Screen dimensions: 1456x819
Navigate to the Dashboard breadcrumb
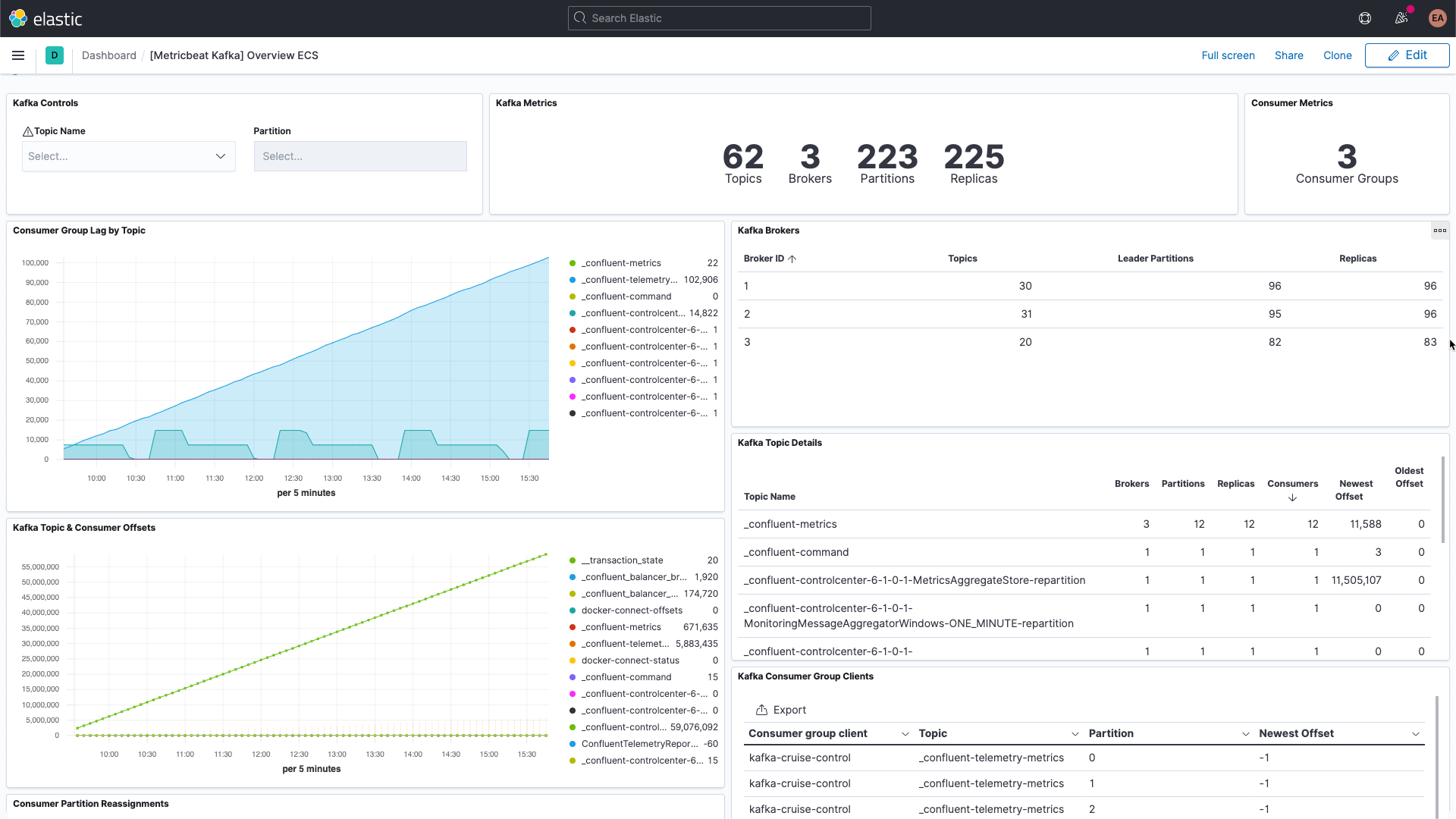point(109,55)
